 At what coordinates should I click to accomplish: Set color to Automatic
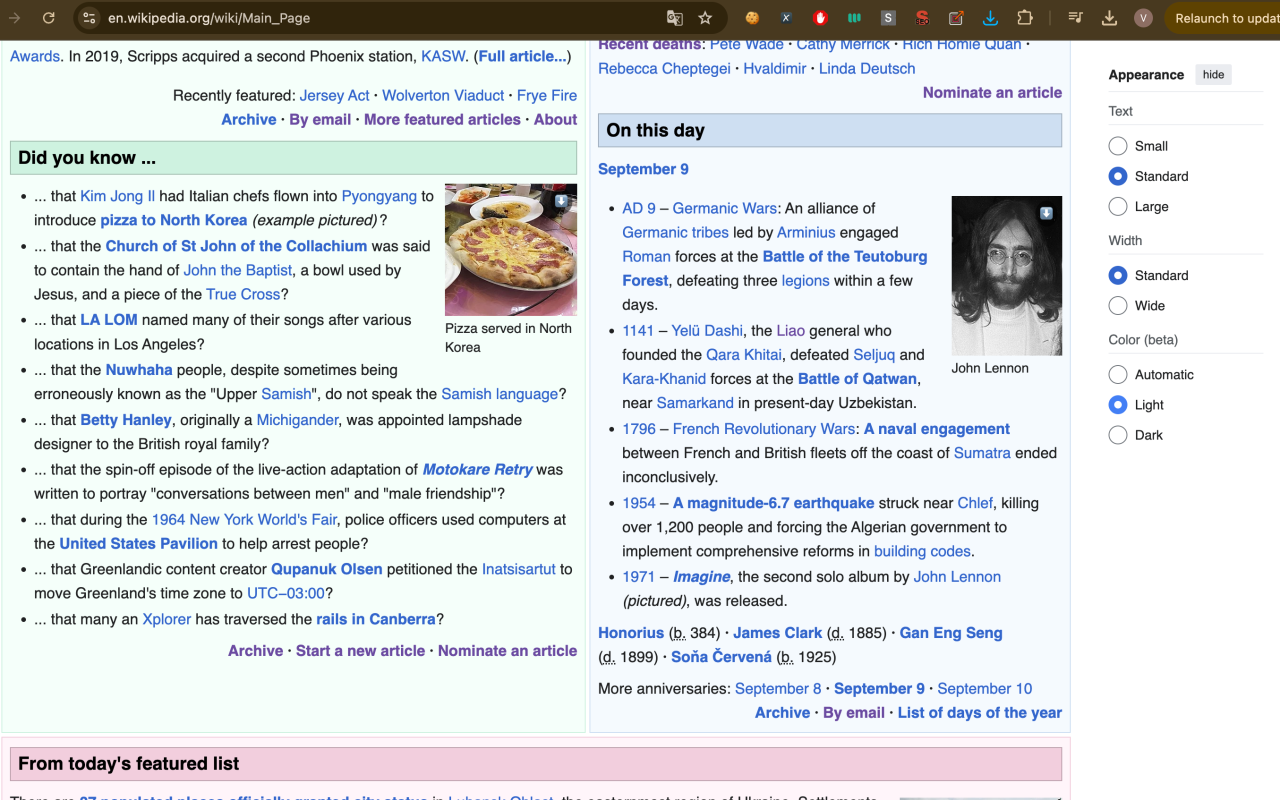pos(1118,375)
